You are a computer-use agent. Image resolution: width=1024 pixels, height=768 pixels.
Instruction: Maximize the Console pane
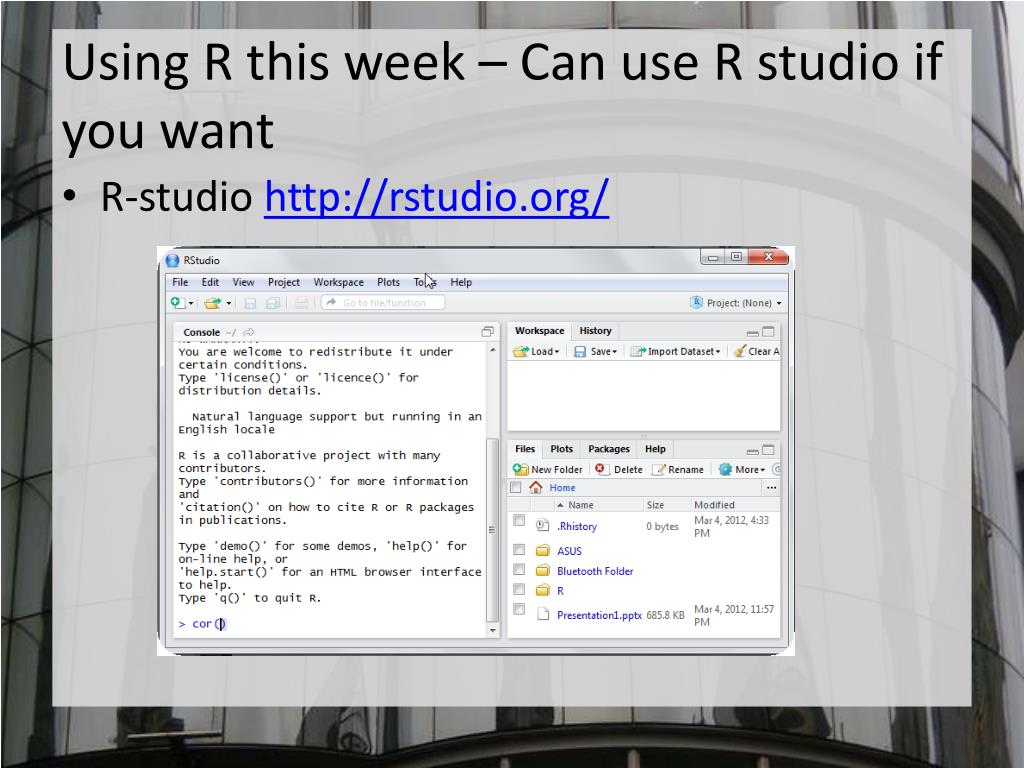[x=487, y=332]
